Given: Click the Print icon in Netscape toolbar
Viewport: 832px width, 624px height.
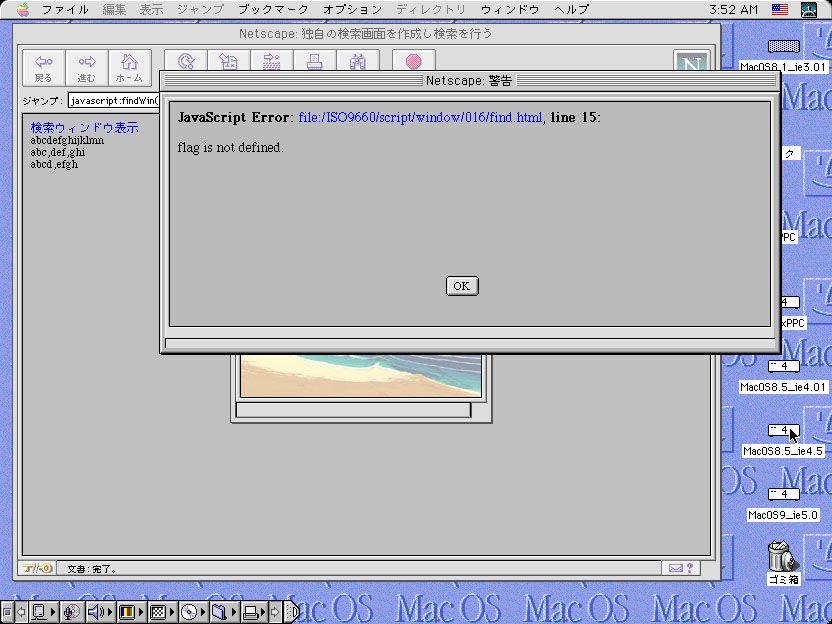Looking at the screenshot, I should pos(315,61).
